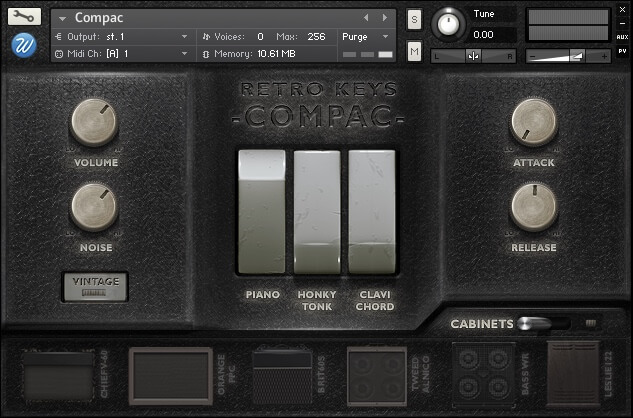Click the purge status indicator bars
The width and height of the screenshot is (633, 418).
pos(367,54)
